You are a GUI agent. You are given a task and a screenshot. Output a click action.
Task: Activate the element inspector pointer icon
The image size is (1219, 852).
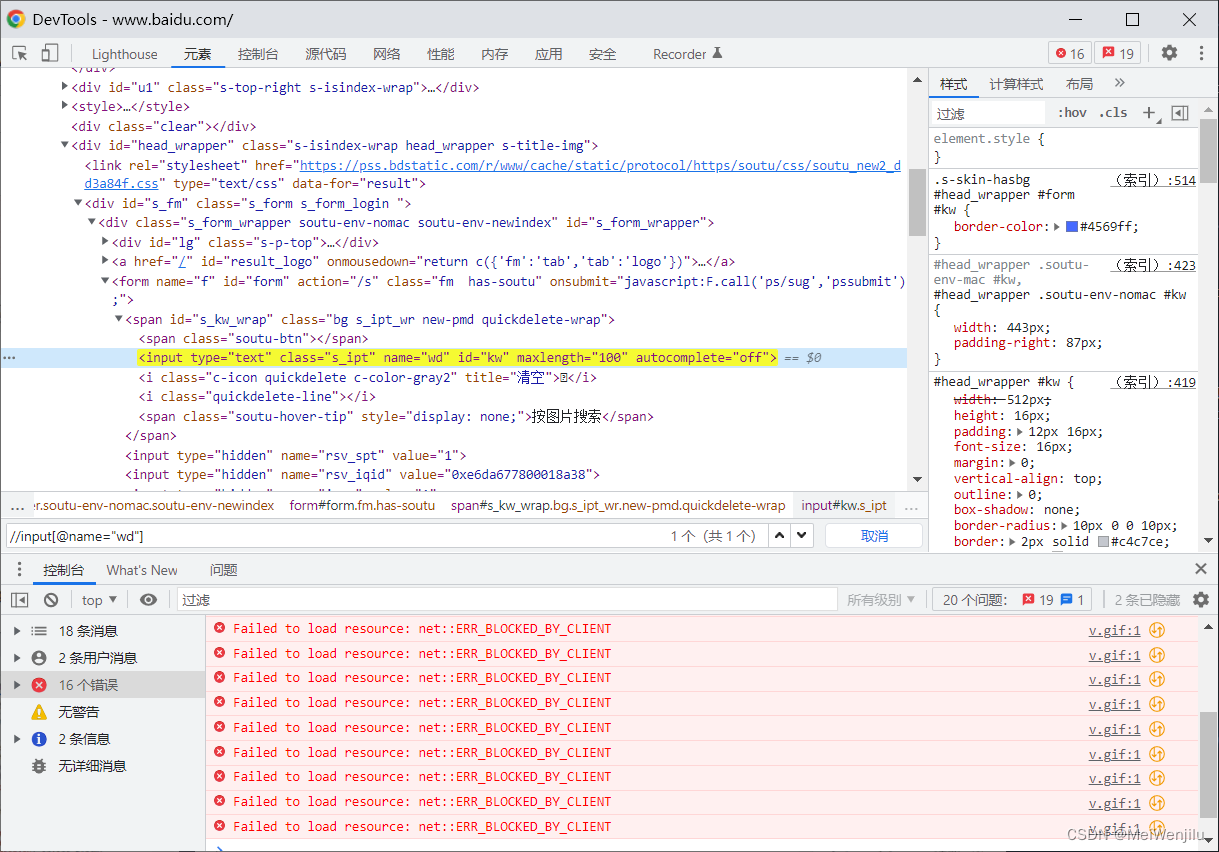[x=20, y=53]
